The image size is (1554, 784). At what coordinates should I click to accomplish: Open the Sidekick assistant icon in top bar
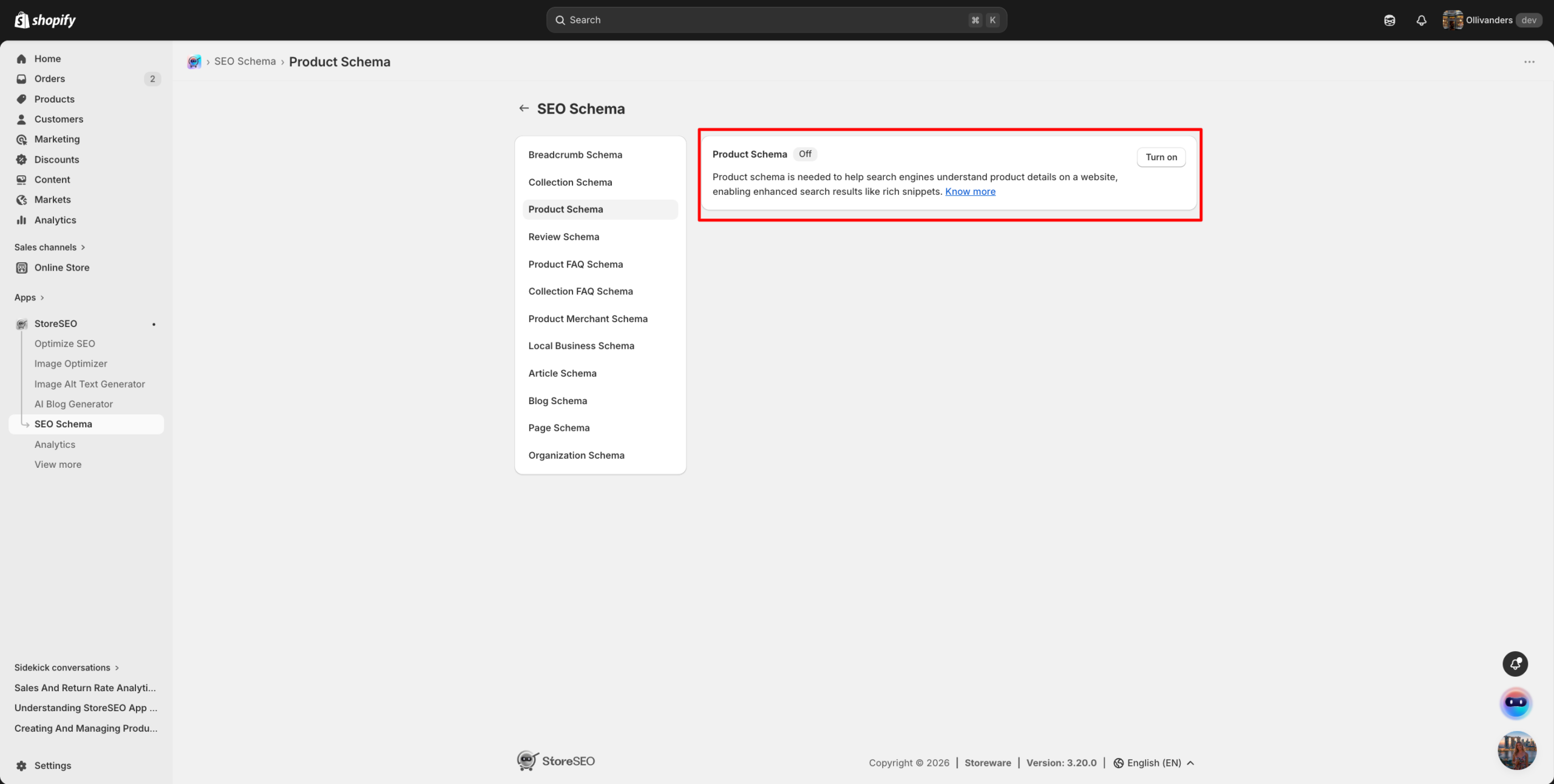click(x=1389, y=20)
